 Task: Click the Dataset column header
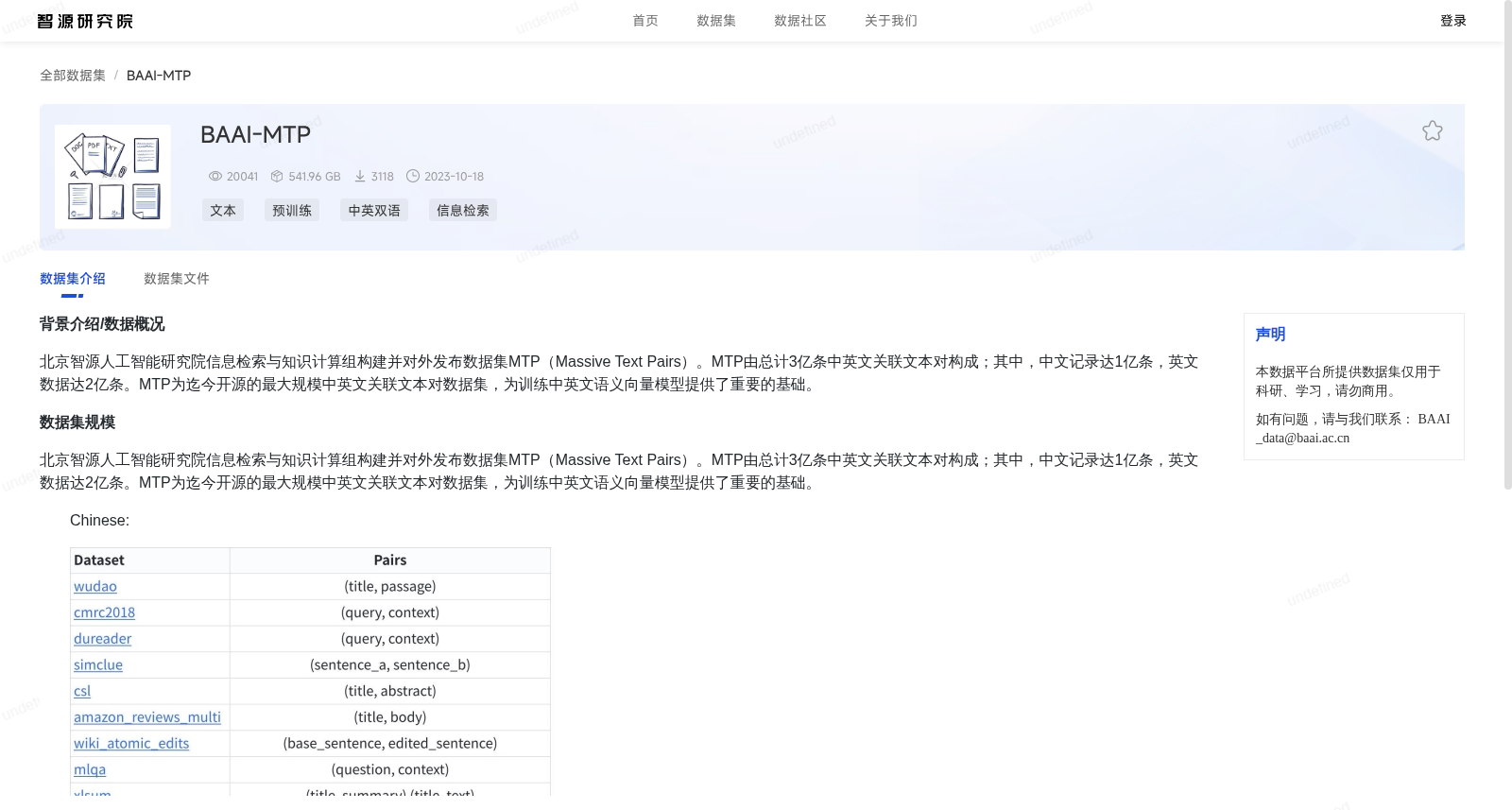150,560
